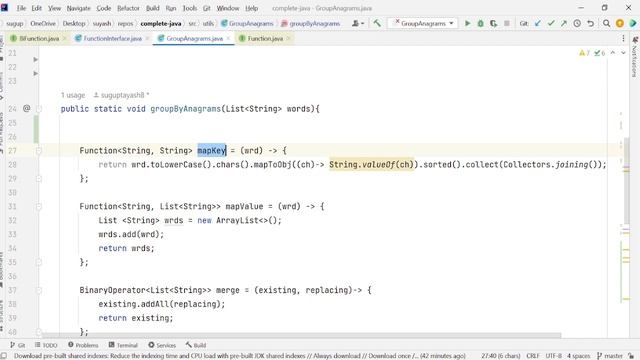Open the Services tool window
Screen dimensions: 640x360
[x=162, y=345]
